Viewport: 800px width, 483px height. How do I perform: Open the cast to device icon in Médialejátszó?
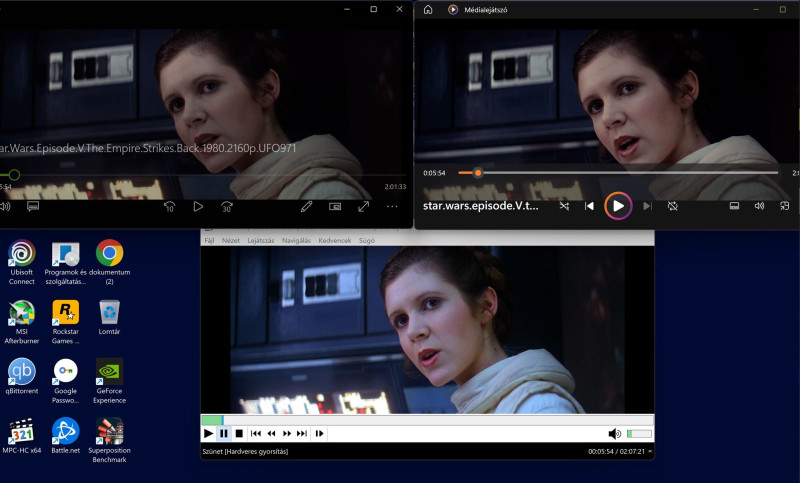pyautogui.click(x=734, y=206)
